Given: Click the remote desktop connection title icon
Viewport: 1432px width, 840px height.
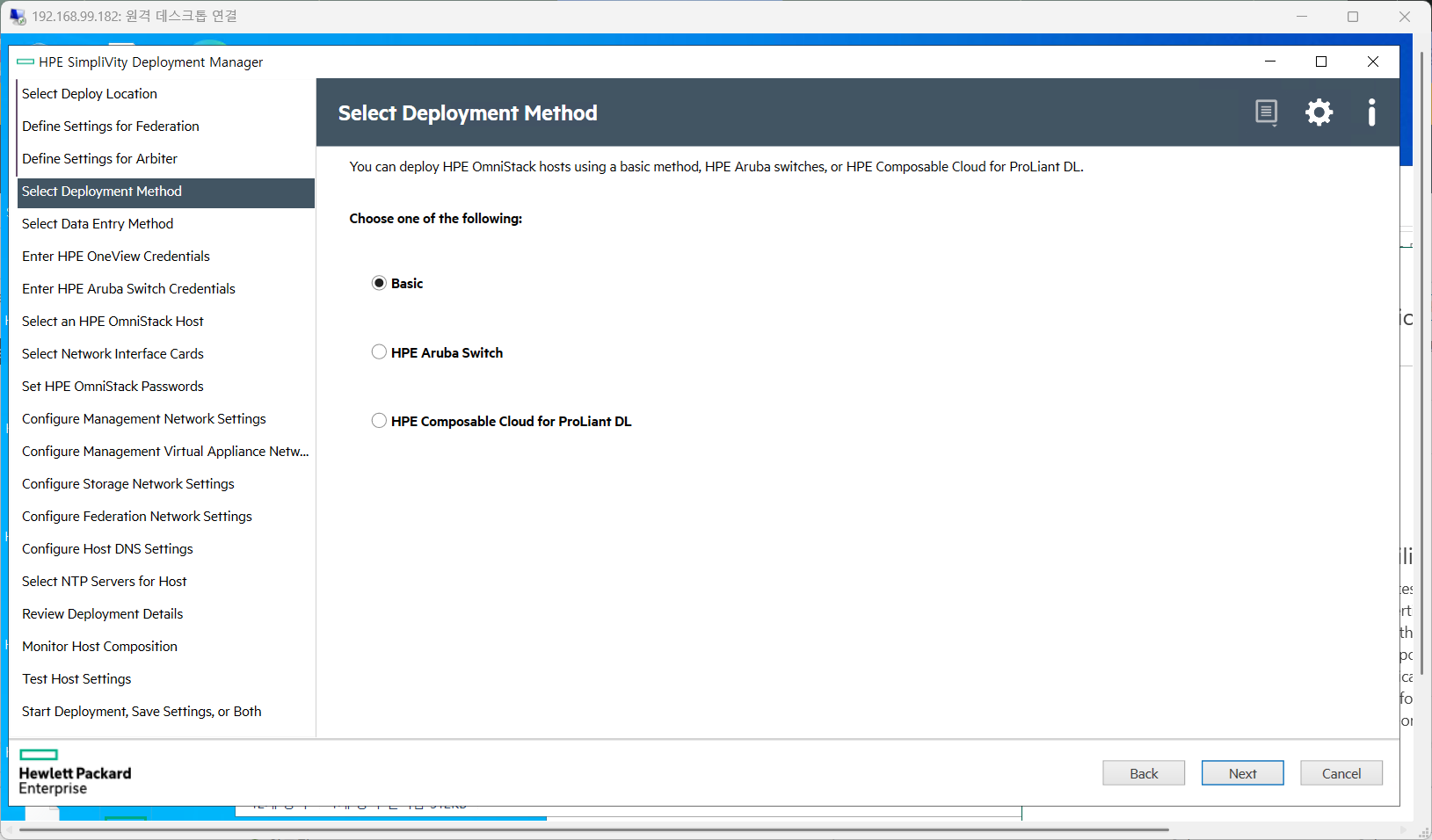Looking at the screenshot, I should pyautogui.click(x=18, y=17).
